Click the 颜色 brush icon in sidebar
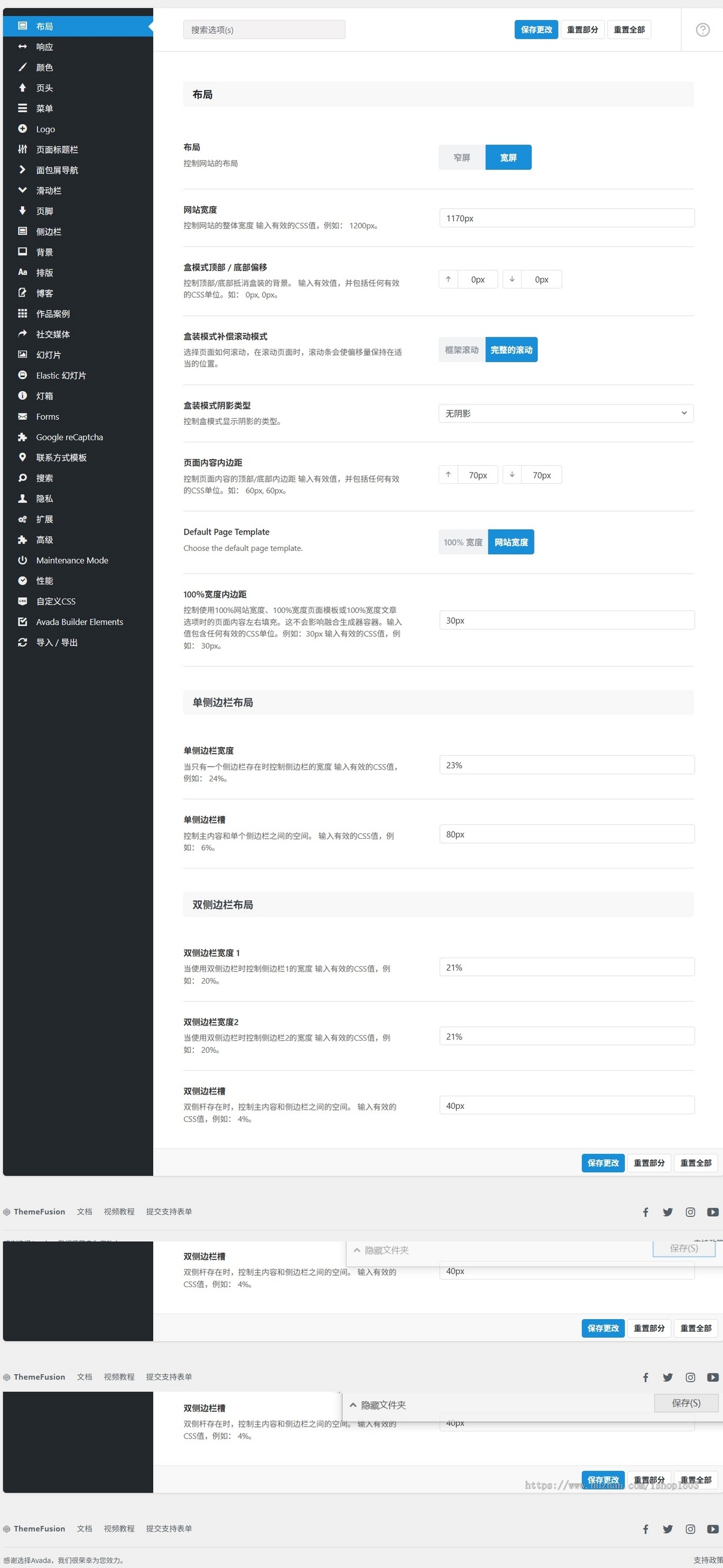 pyautogui.click(x=22, y=67)
